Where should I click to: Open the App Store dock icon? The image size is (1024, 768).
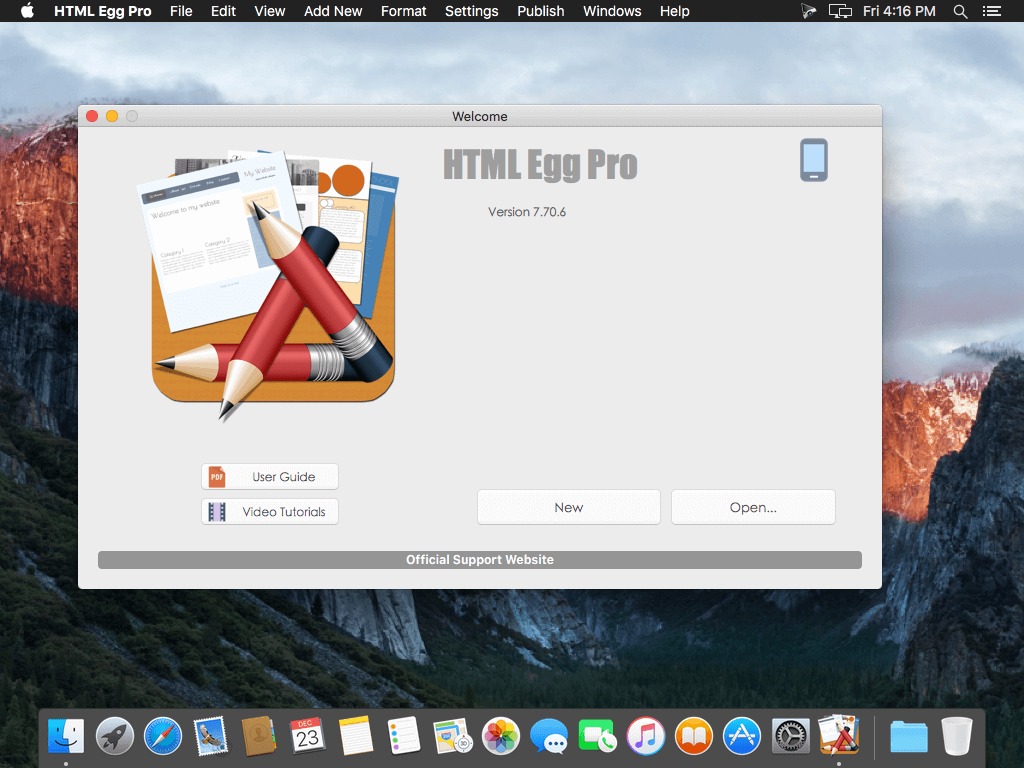[x=742, y=736]
